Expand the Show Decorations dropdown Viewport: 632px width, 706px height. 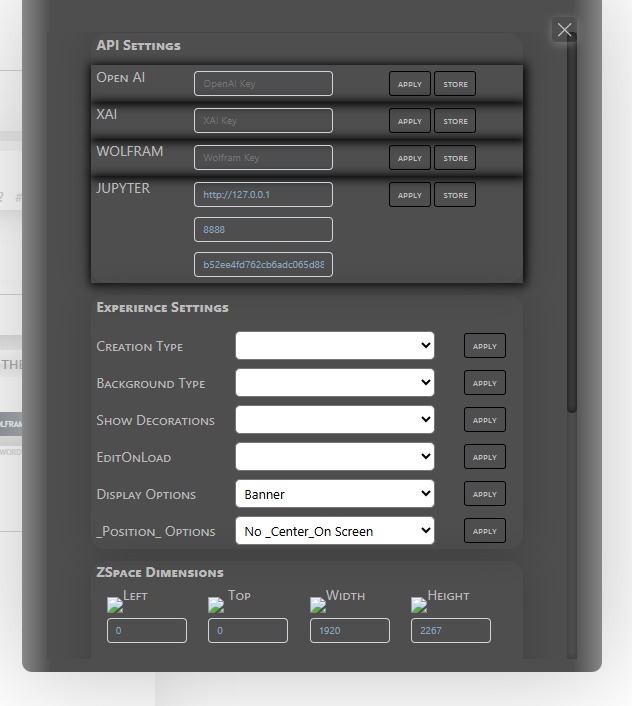coord(334,420)
